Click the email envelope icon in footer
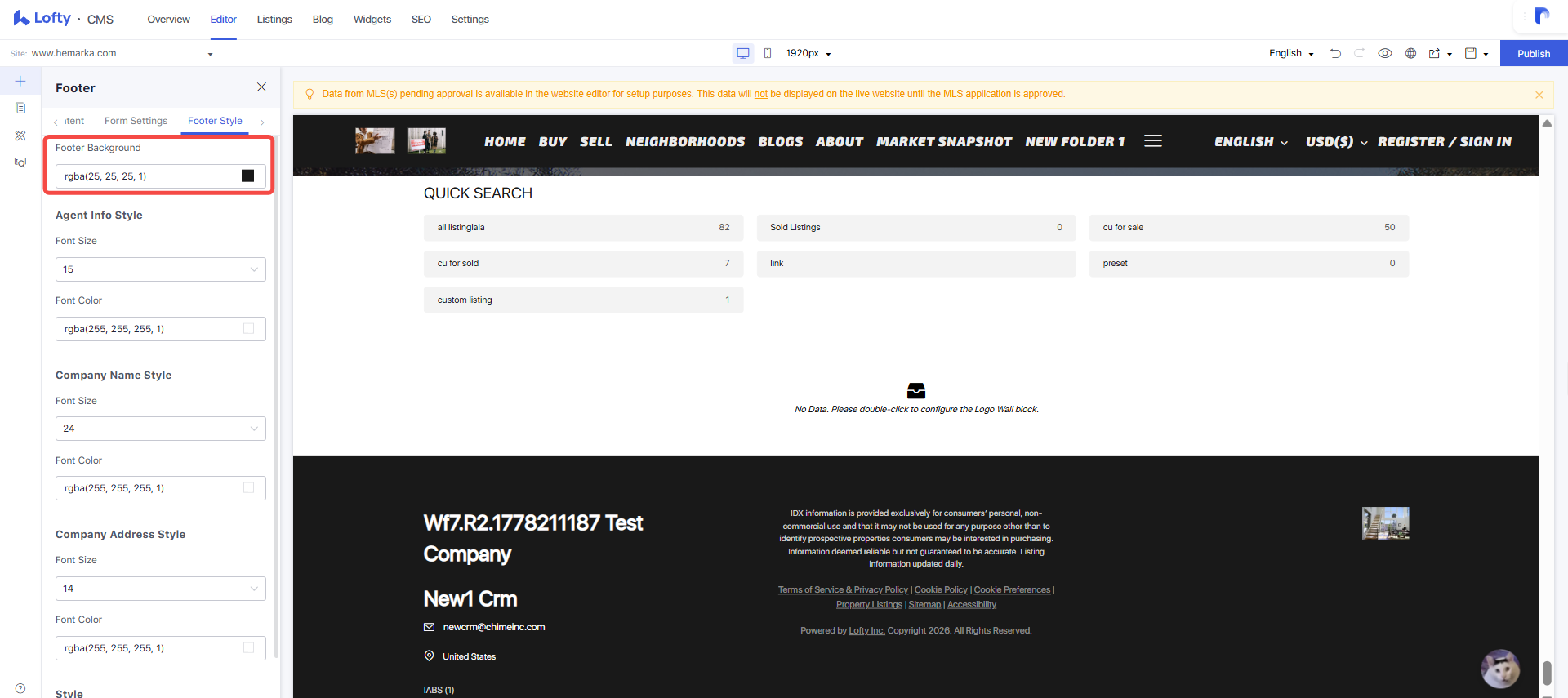The image size is (1568, 698). pyautogui.click(x=430, y=627)
